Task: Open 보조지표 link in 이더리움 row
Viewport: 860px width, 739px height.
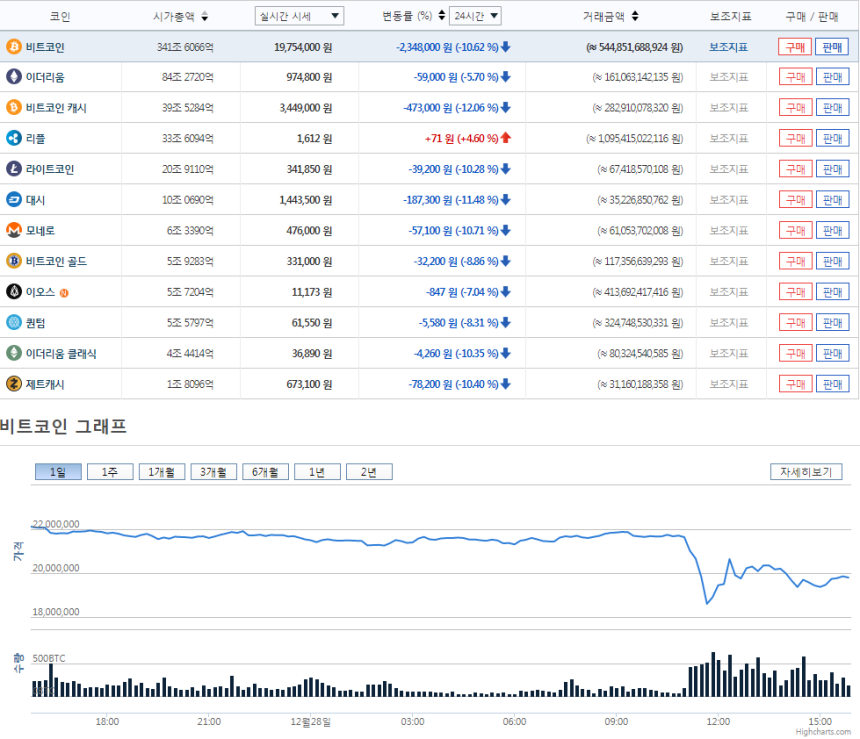Action: click(728, 77)
